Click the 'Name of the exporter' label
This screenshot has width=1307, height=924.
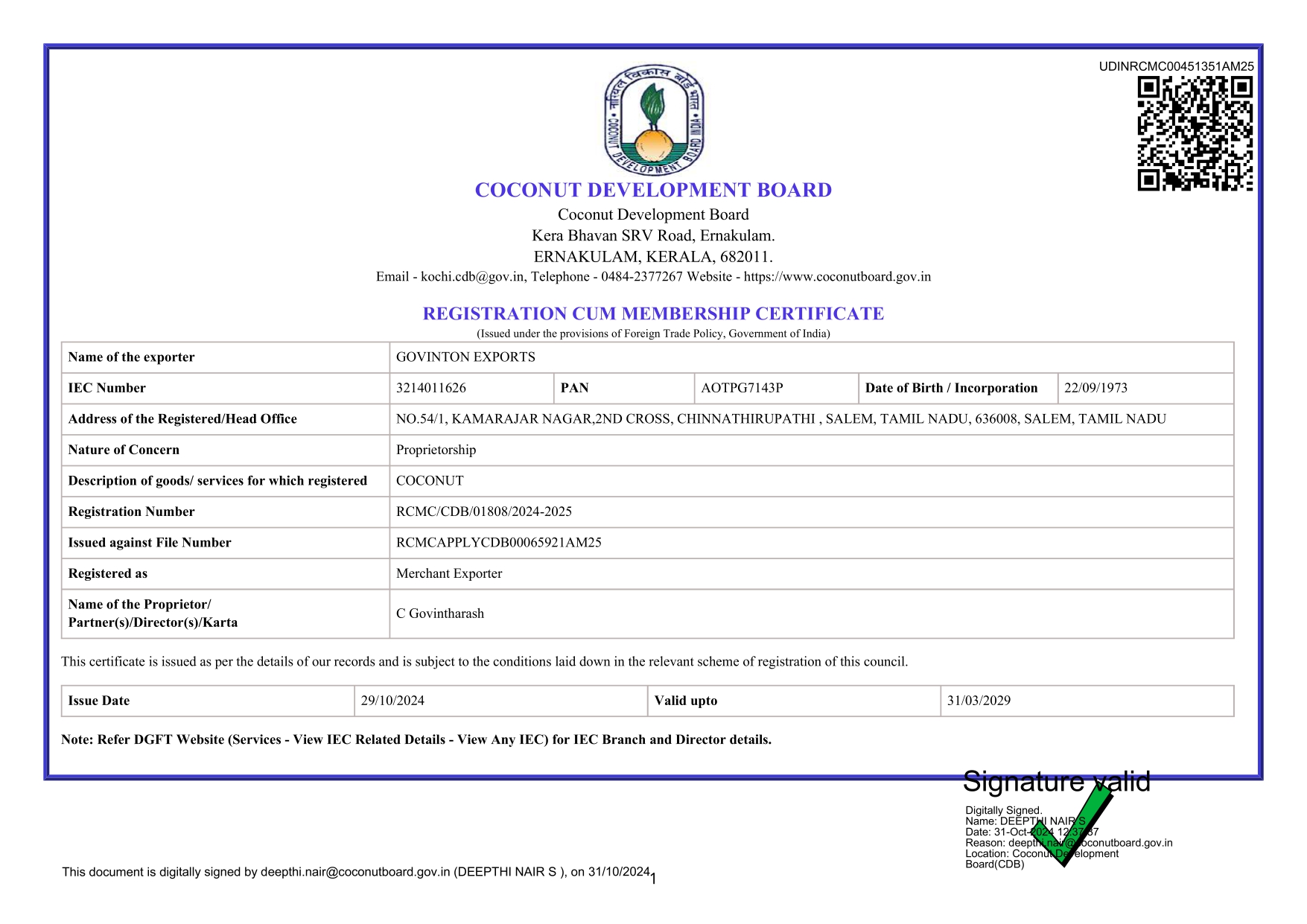(131, 357)
